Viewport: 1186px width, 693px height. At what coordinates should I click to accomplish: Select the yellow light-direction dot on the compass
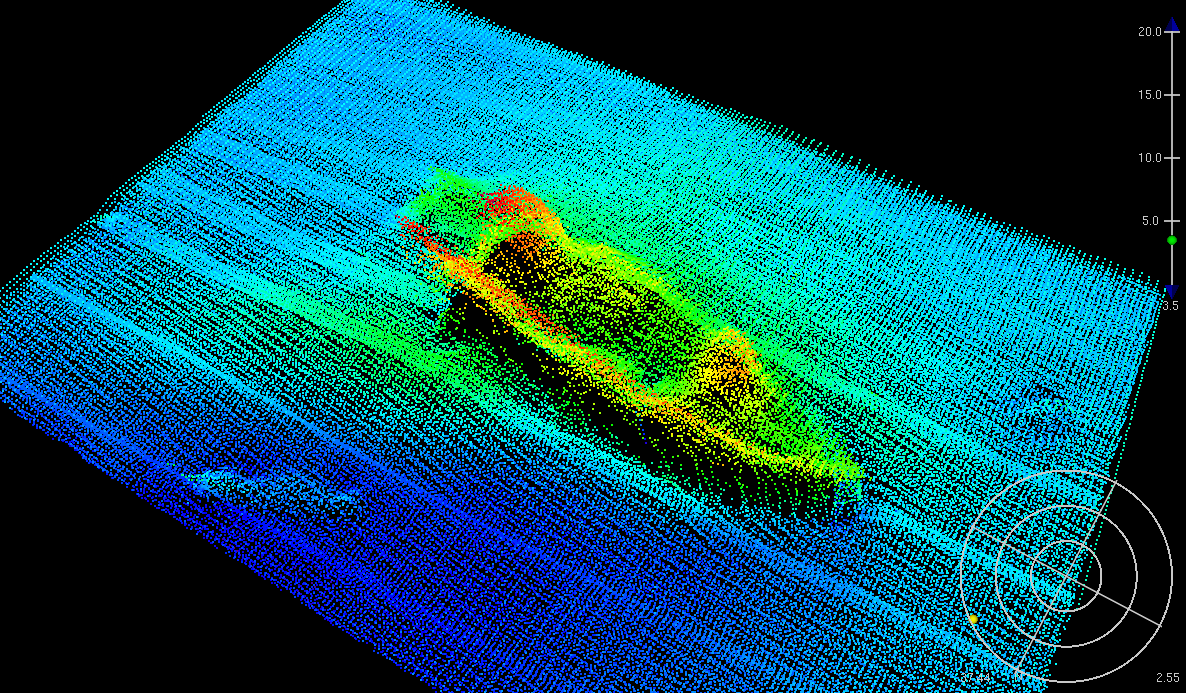pyautogui.click(x=973, y=620)
